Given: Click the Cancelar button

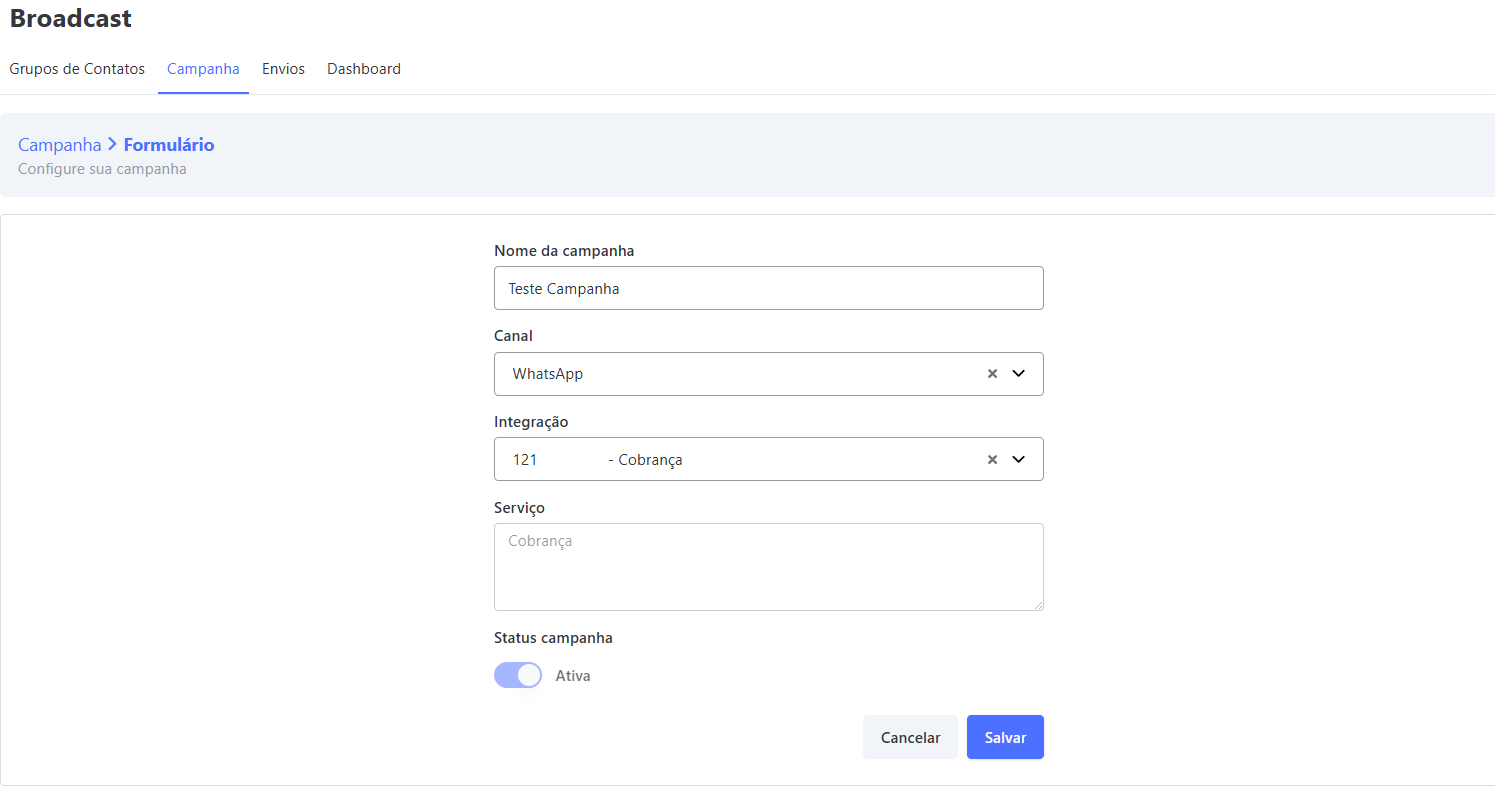Looking at the screenshot, I should point(910,737).
